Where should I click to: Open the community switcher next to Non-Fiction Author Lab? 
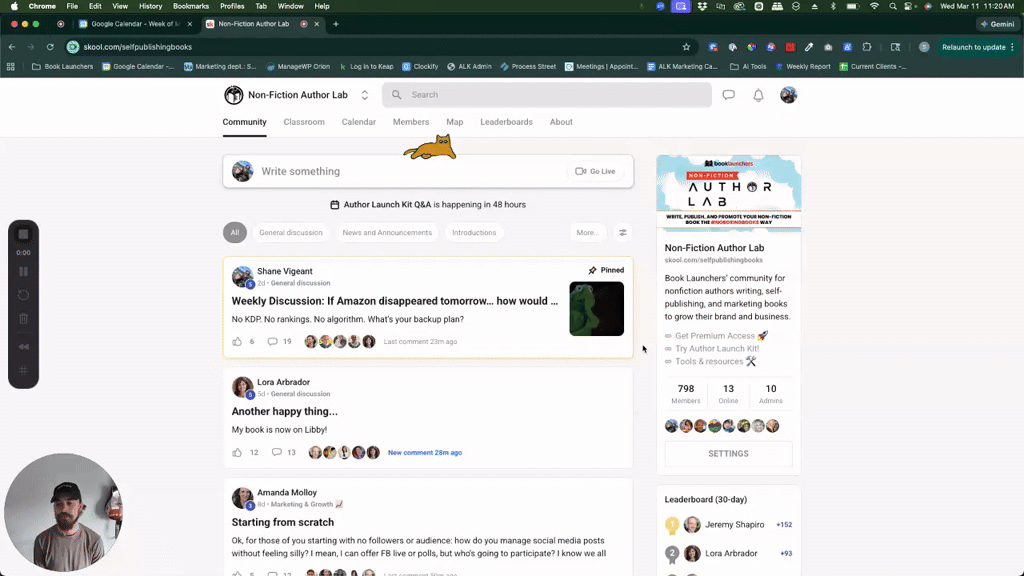click(x=364, y=95)
